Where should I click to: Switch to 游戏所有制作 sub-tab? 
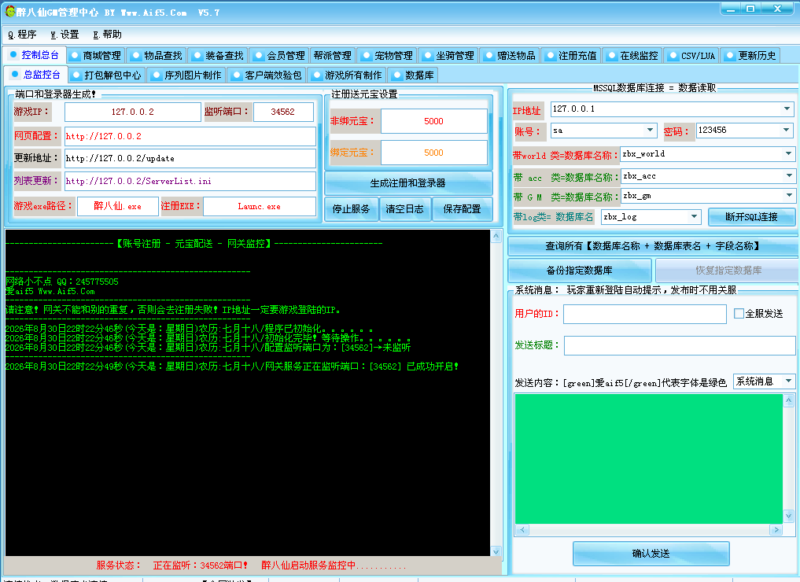(x=347, y=75)
